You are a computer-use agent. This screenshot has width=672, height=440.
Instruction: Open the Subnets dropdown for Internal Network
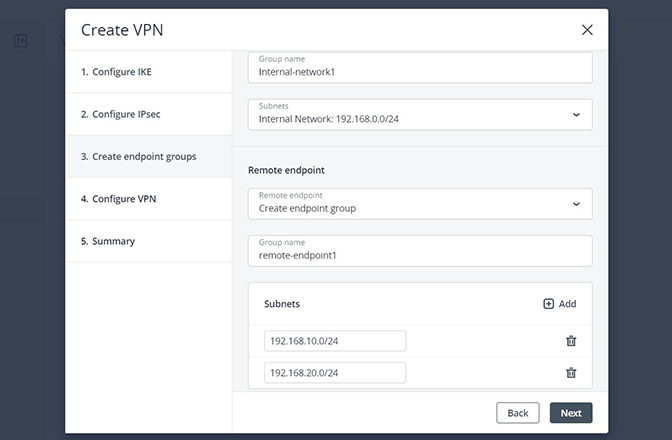pyautogui.click(x=420, y=114)
